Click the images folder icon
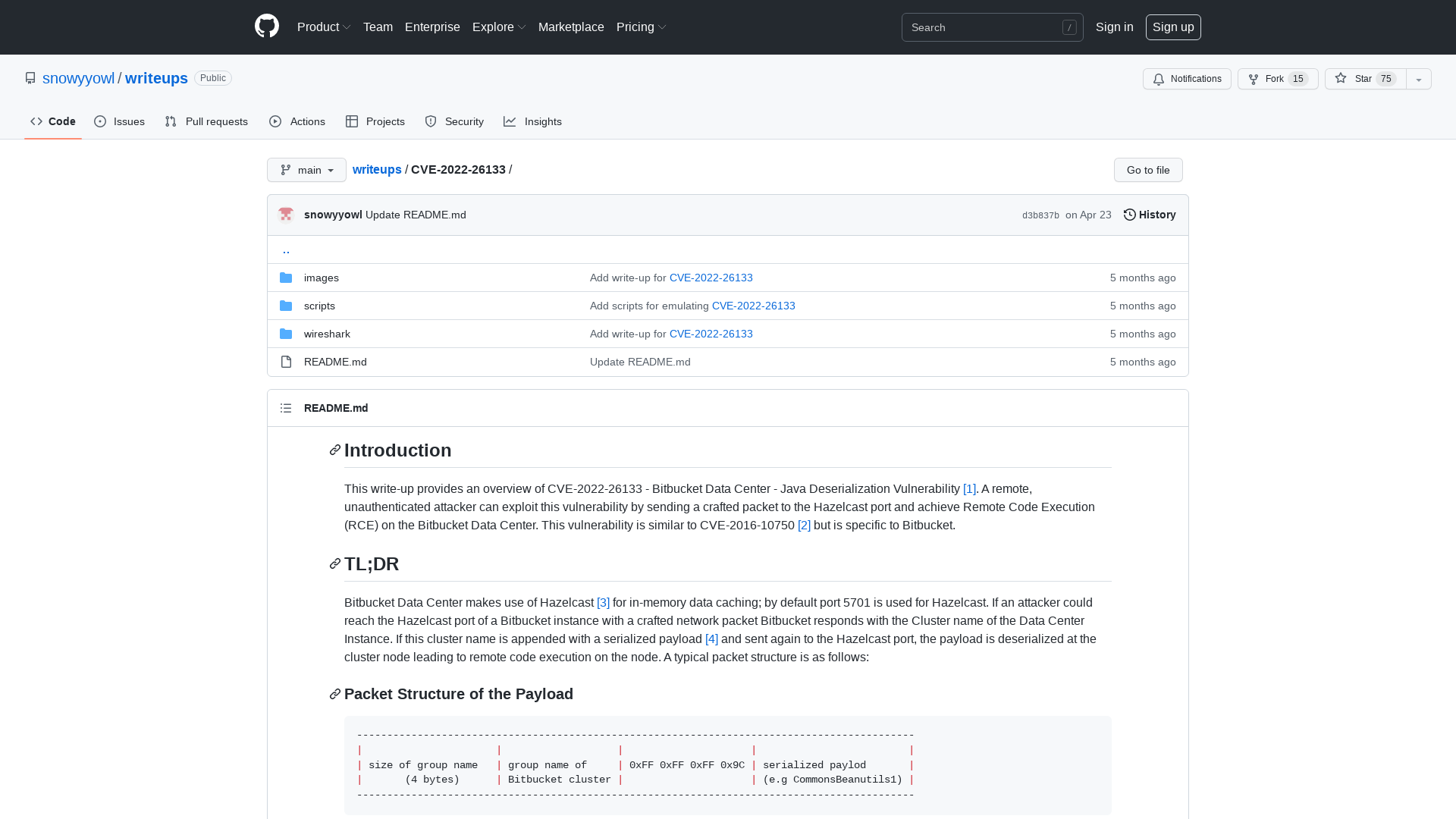Viewport: 1456px width, 819px height. (x=286, y=278)
